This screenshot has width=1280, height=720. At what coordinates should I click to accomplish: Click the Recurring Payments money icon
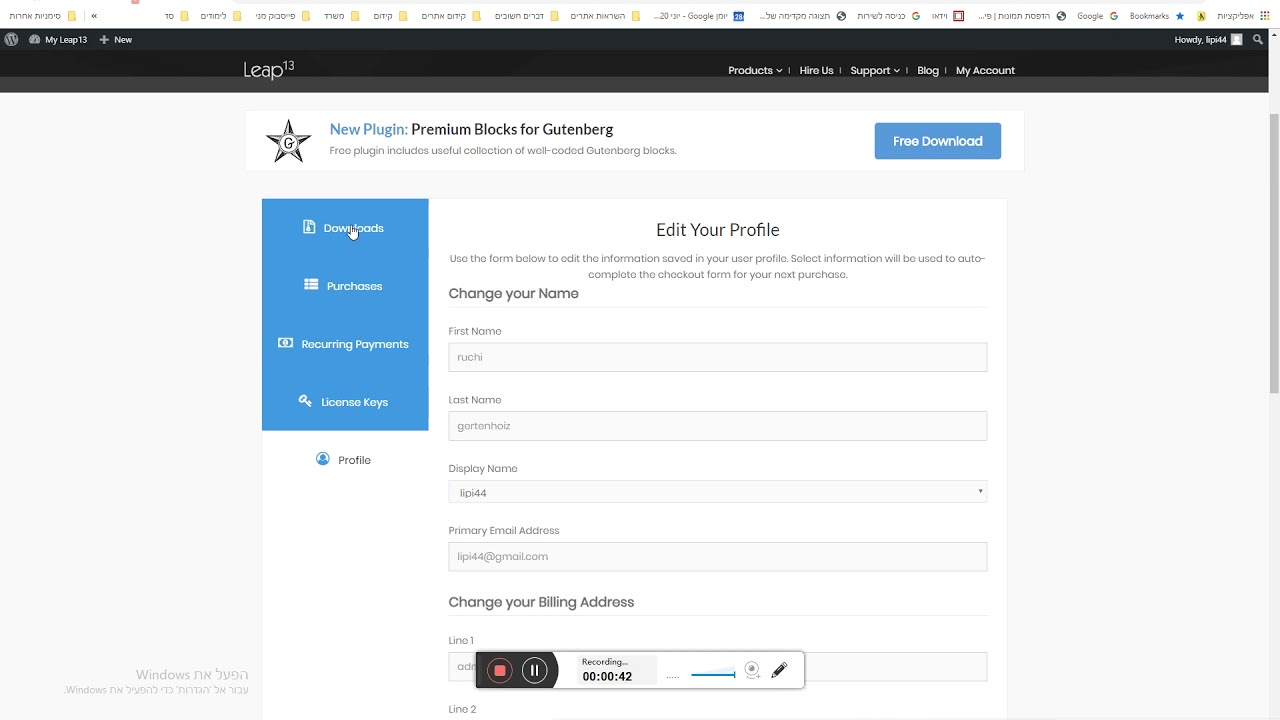[285, 343]
